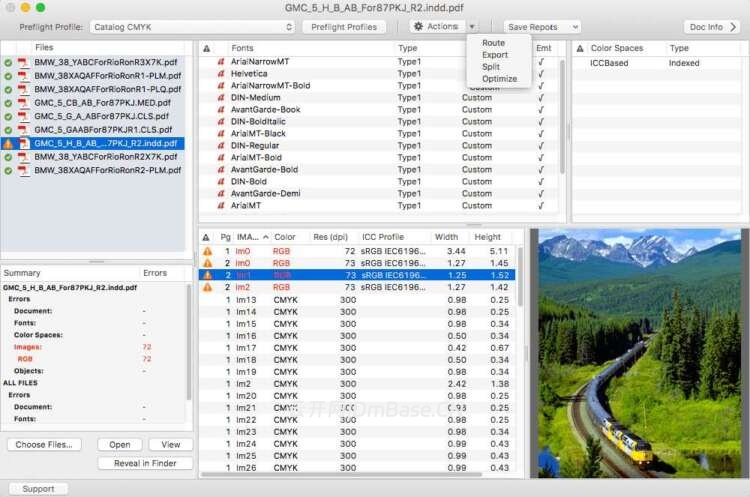The image size is (750, 497).
Task: Click green check icon of BMW_38_YABCForRioRonR2X7K.pdf
Action: 8,157
